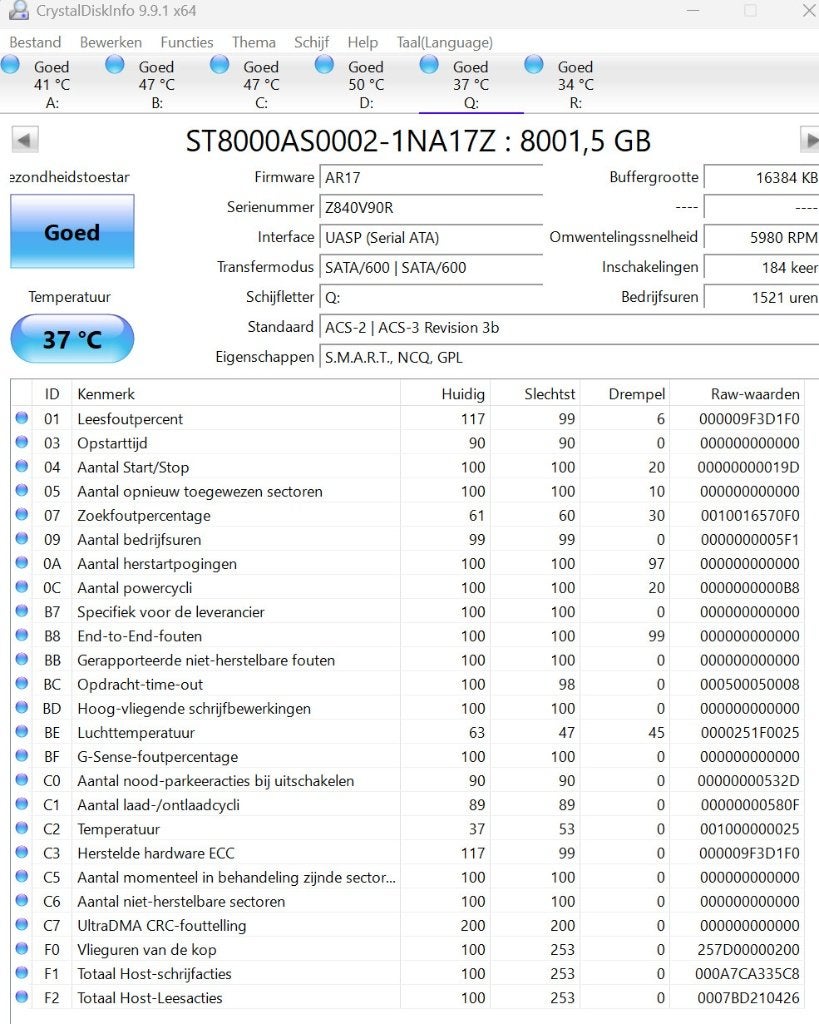Click status dot for row C2 Temperatuur

tap(22, 829)
